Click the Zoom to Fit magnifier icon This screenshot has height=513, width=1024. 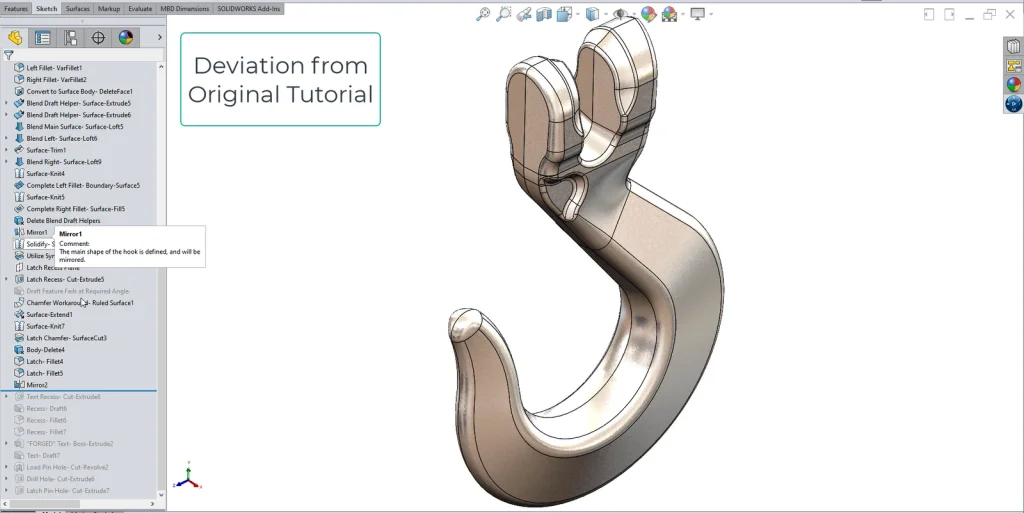[x=483, y=14]
